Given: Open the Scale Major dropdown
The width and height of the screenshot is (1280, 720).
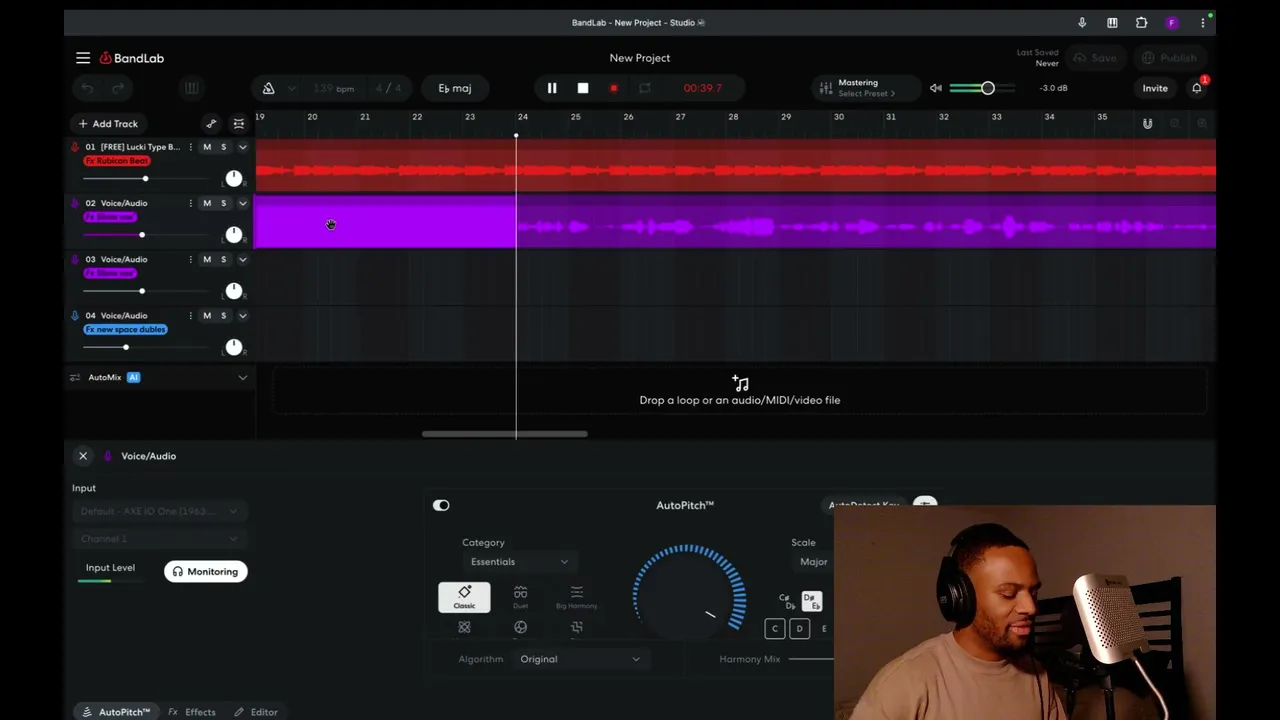Looking at the screenshot, I should (x=812, y=562).
